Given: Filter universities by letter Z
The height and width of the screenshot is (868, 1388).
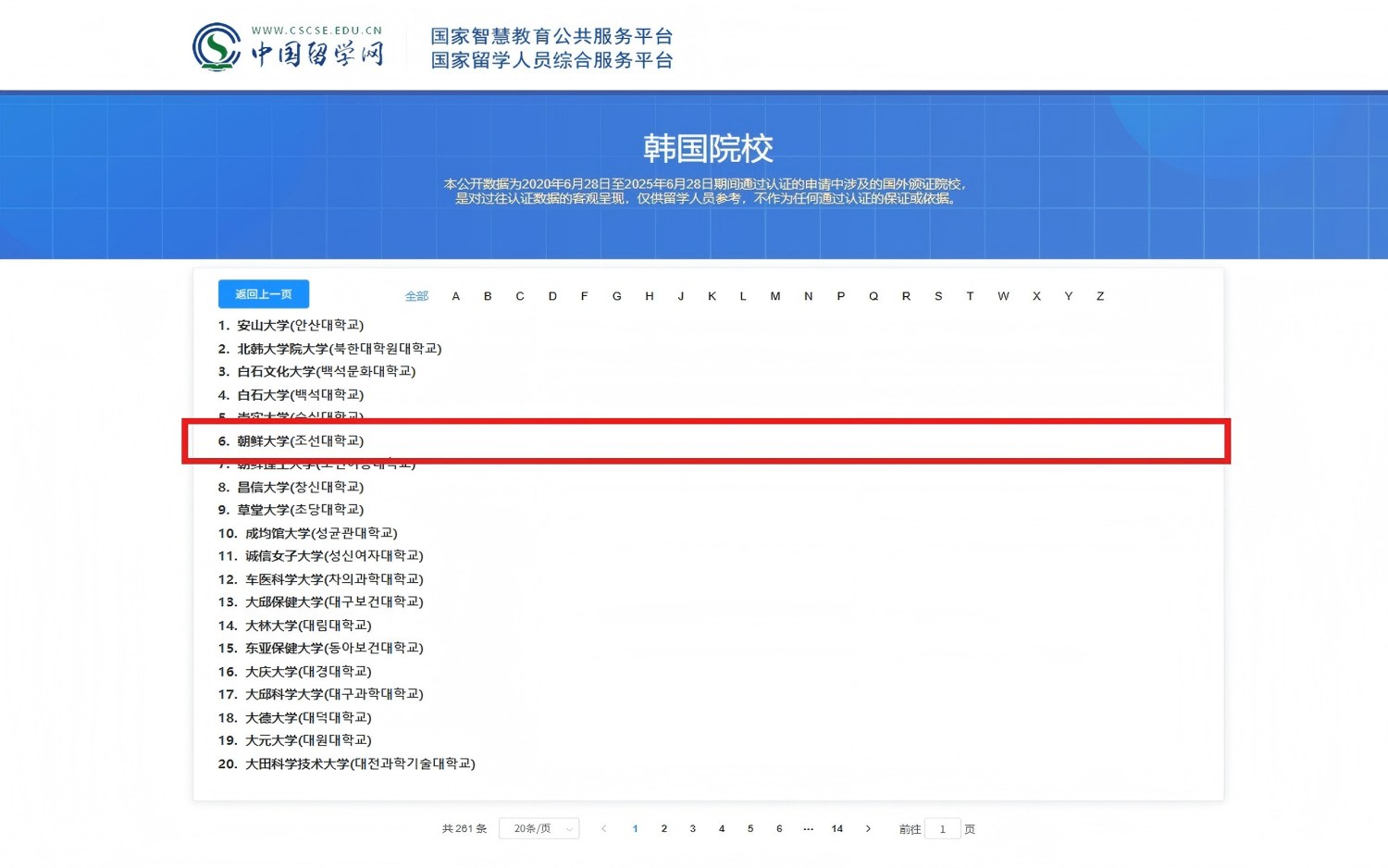Looking at the screenshot, I should [1100, 297].
